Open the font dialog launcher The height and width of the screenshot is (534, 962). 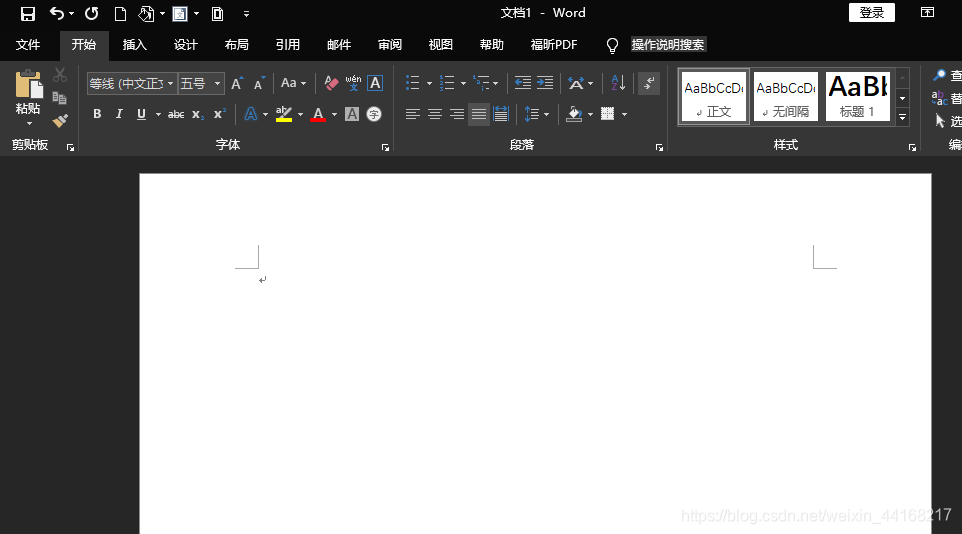(385, 147)
